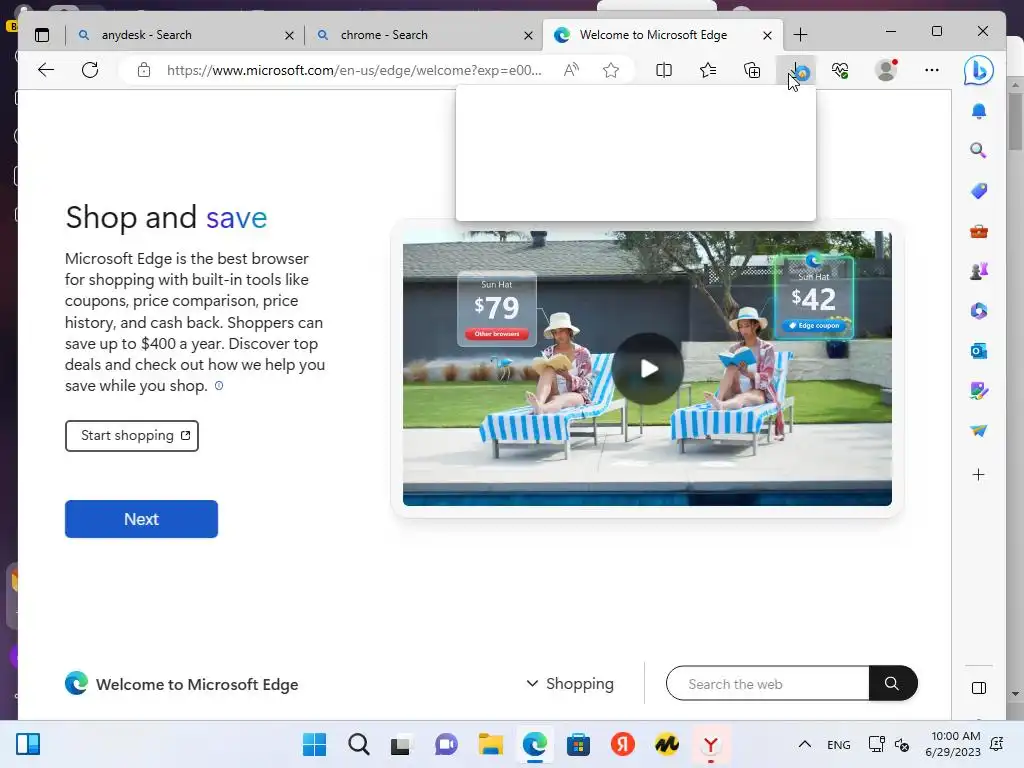Close the Welcome to Microsoft Edge tab

click(767, 35)
